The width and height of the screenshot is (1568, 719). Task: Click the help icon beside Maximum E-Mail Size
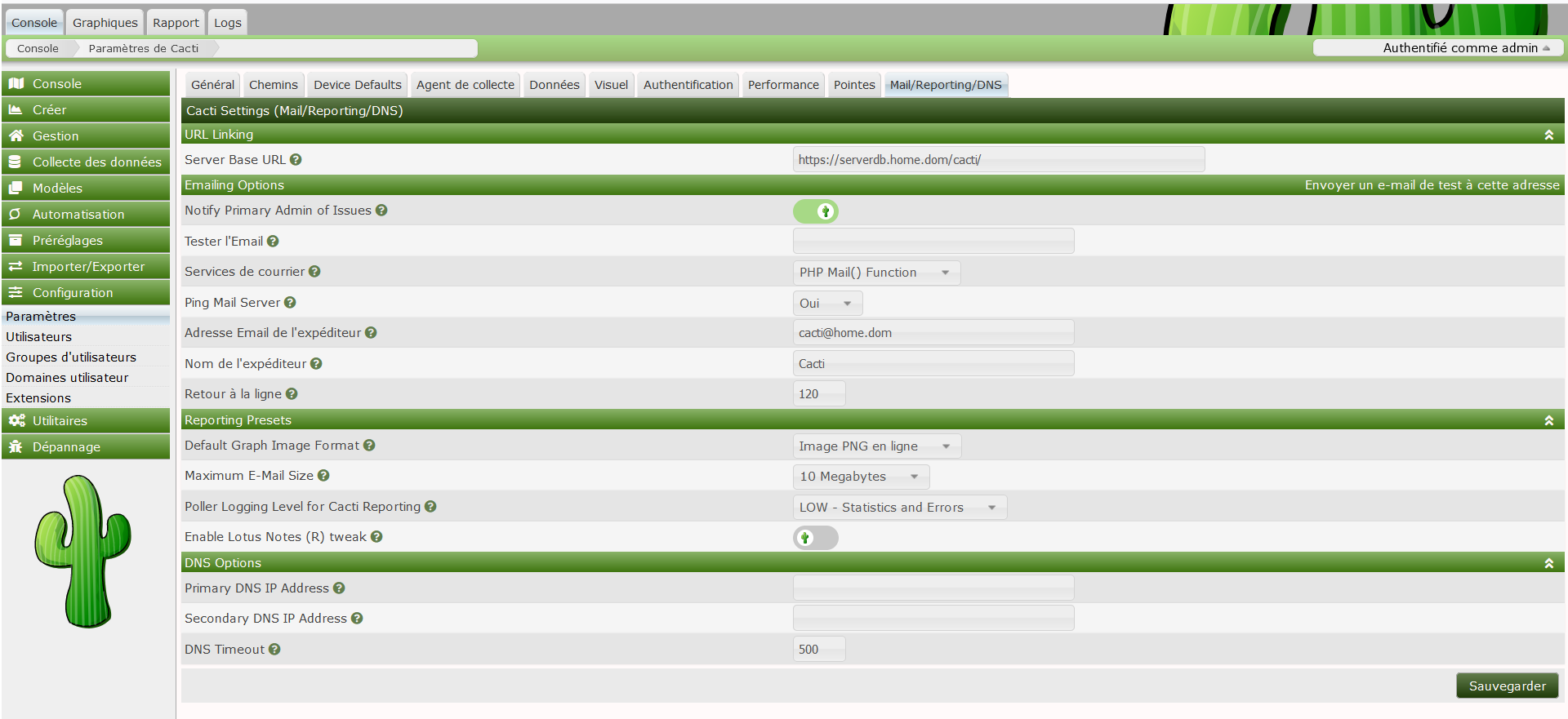pos(323,476)
